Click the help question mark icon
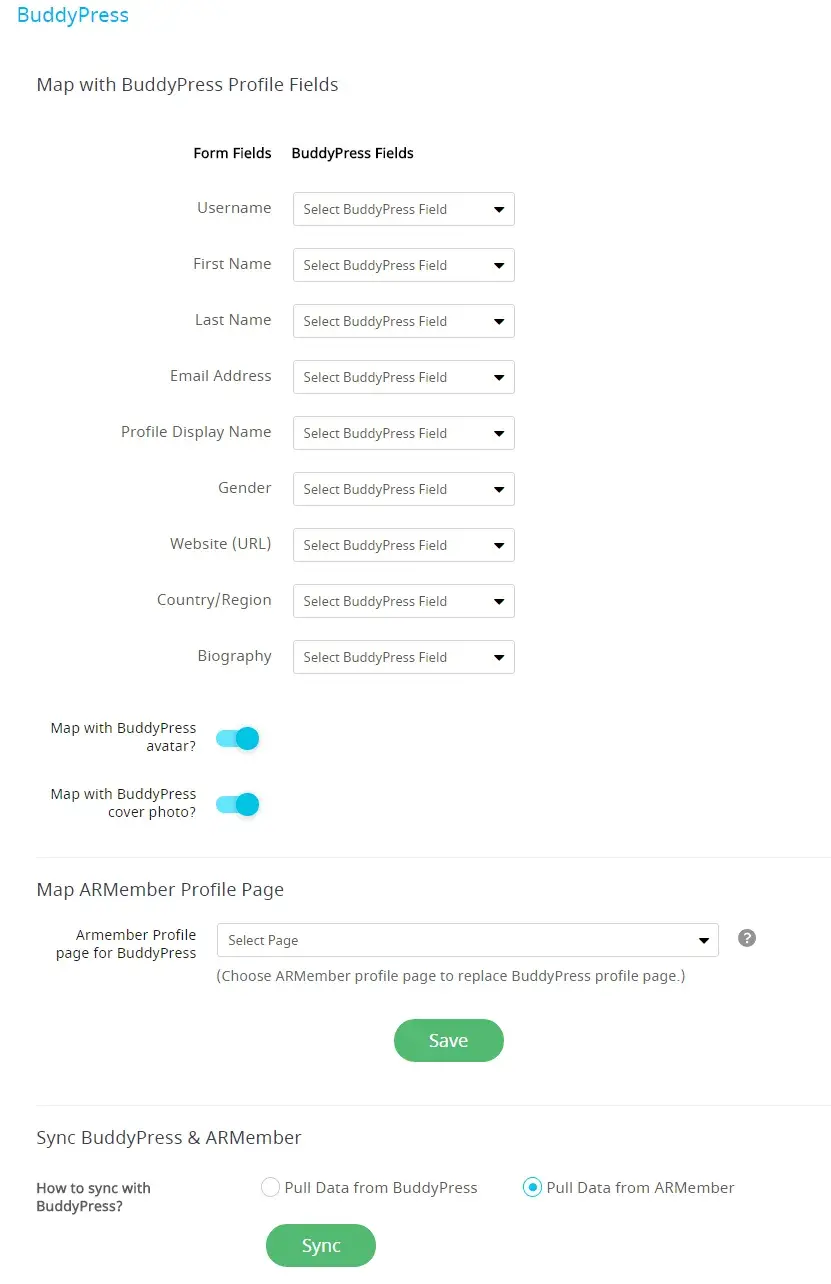 [x=747, y=938]
